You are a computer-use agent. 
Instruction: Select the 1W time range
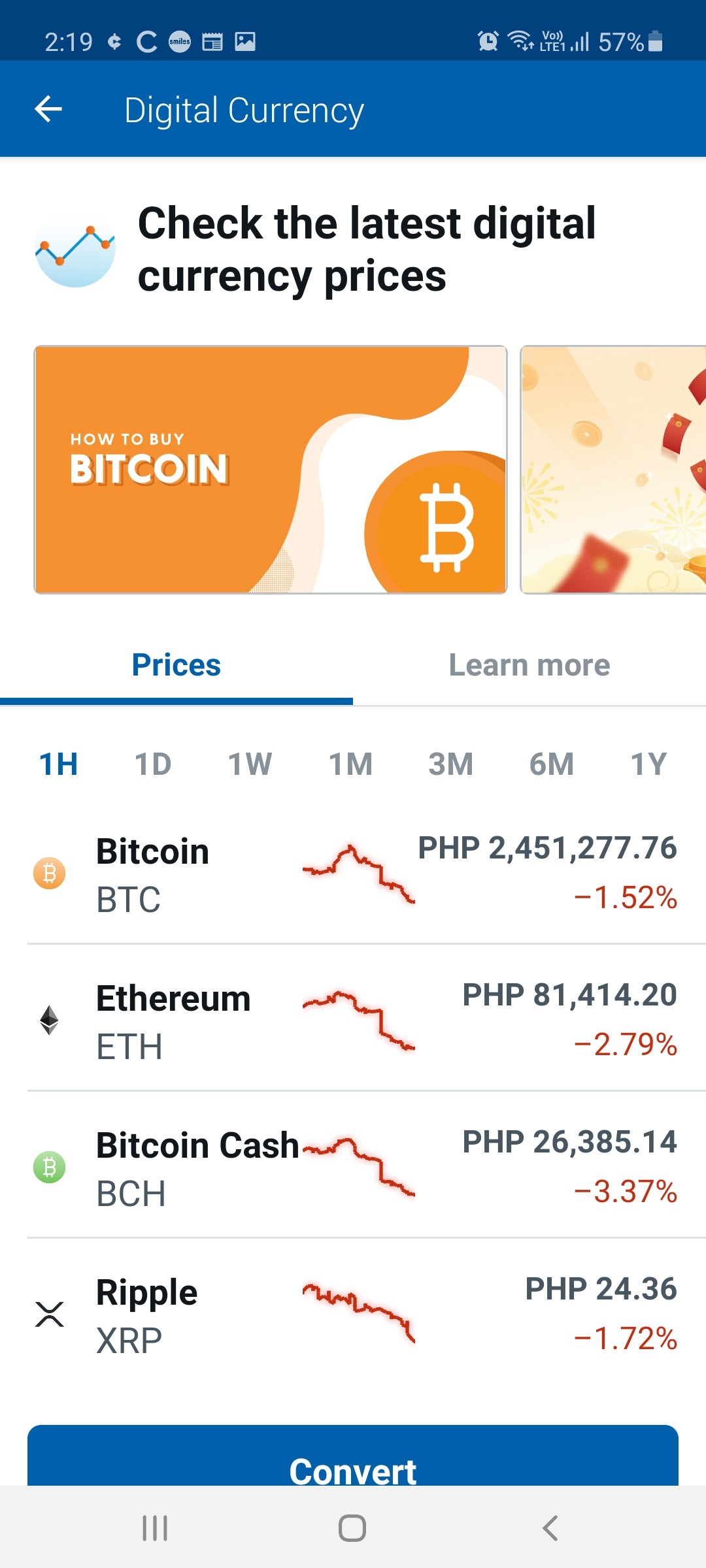click(250, 764)
